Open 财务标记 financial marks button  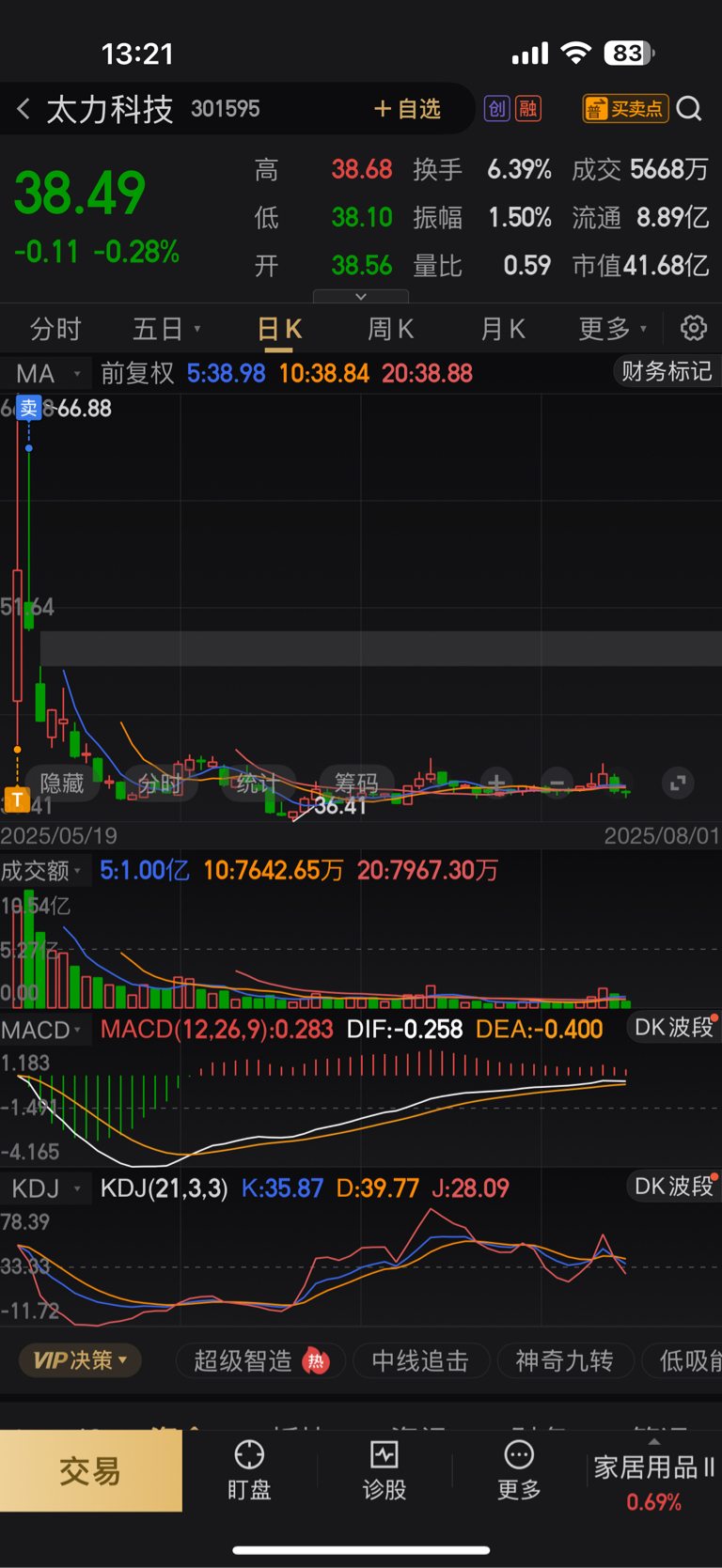tap(667, 372)
